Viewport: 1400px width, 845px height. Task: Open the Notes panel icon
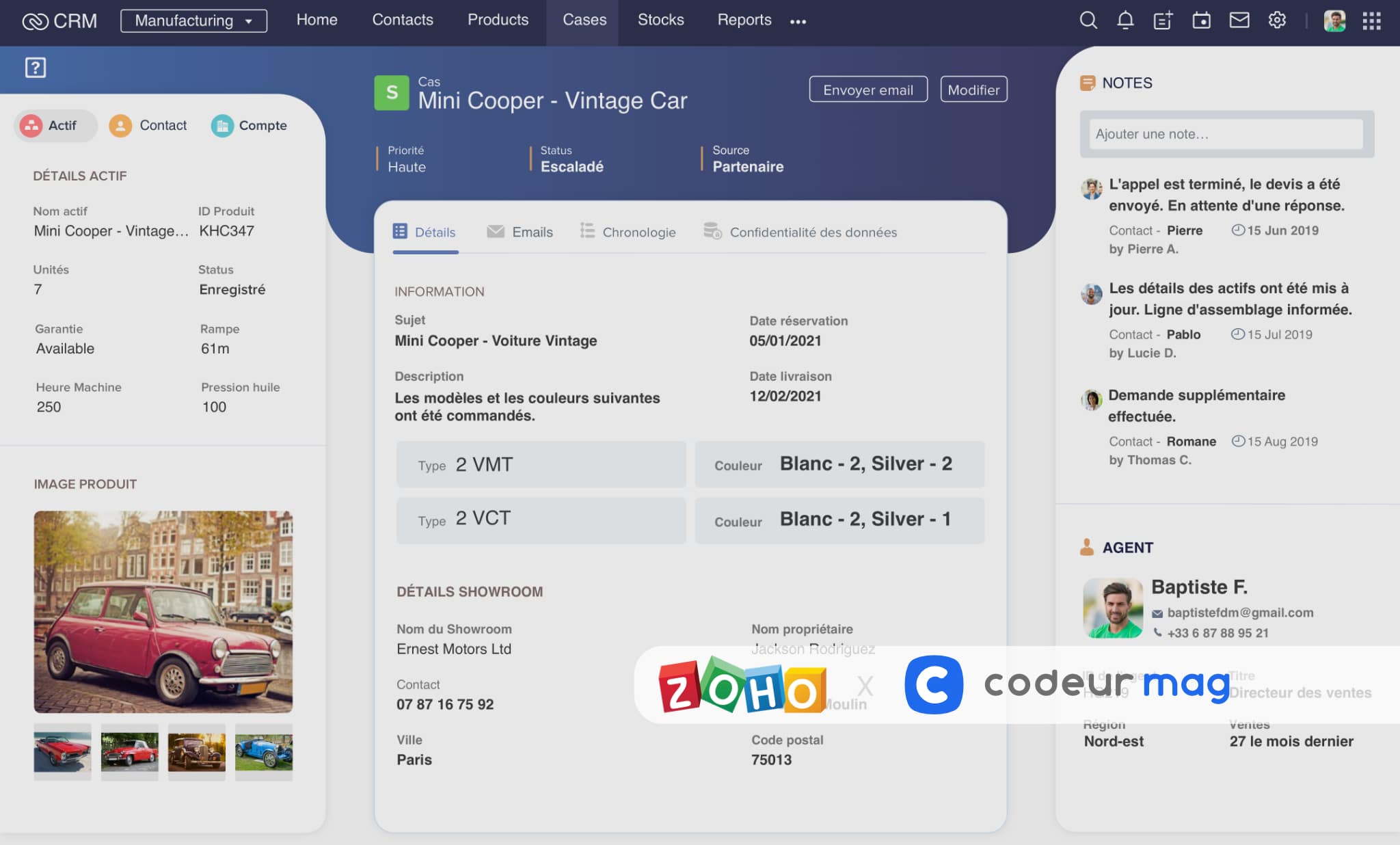1088,82
